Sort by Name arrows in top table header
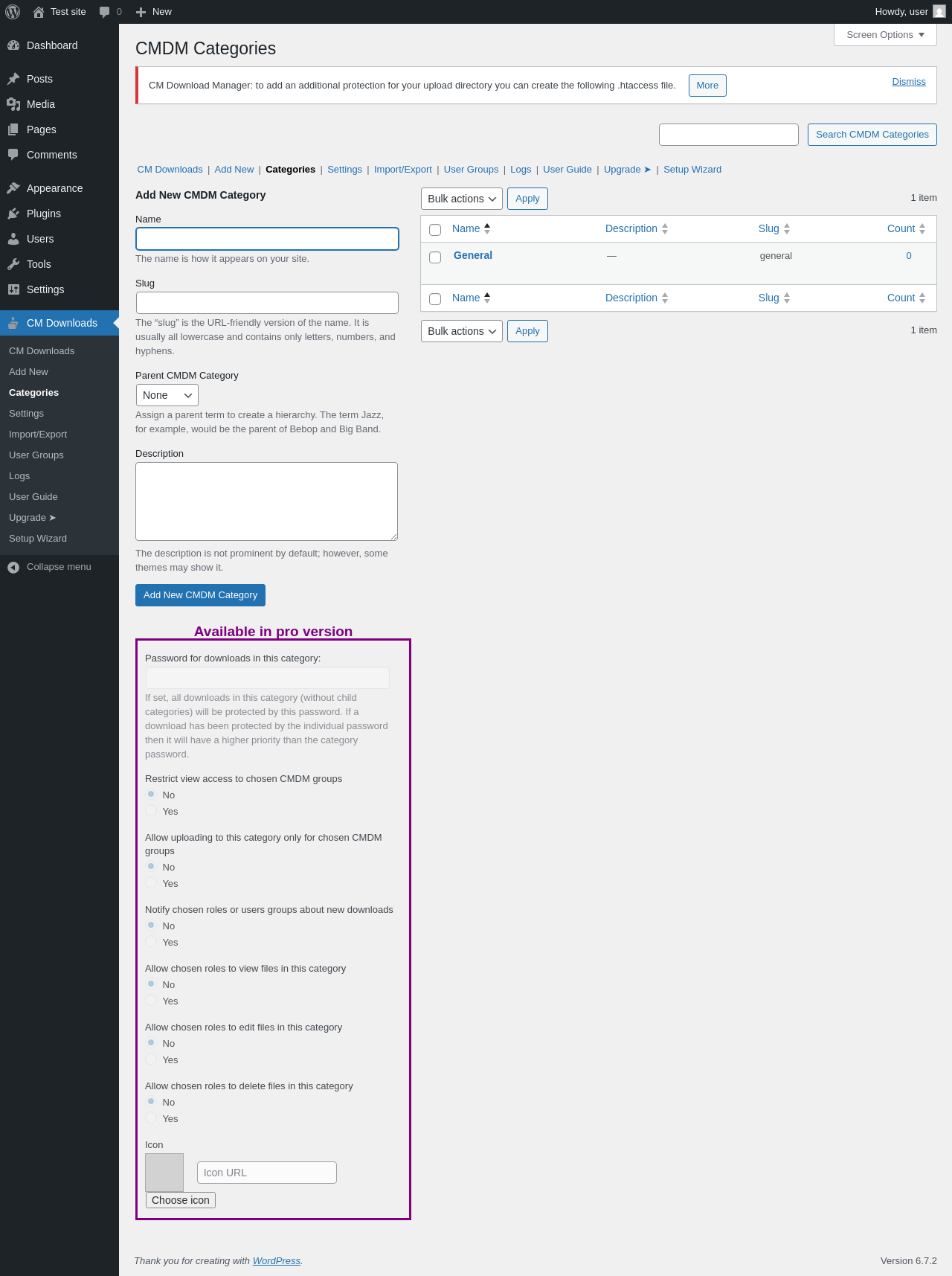 (487, 228)
